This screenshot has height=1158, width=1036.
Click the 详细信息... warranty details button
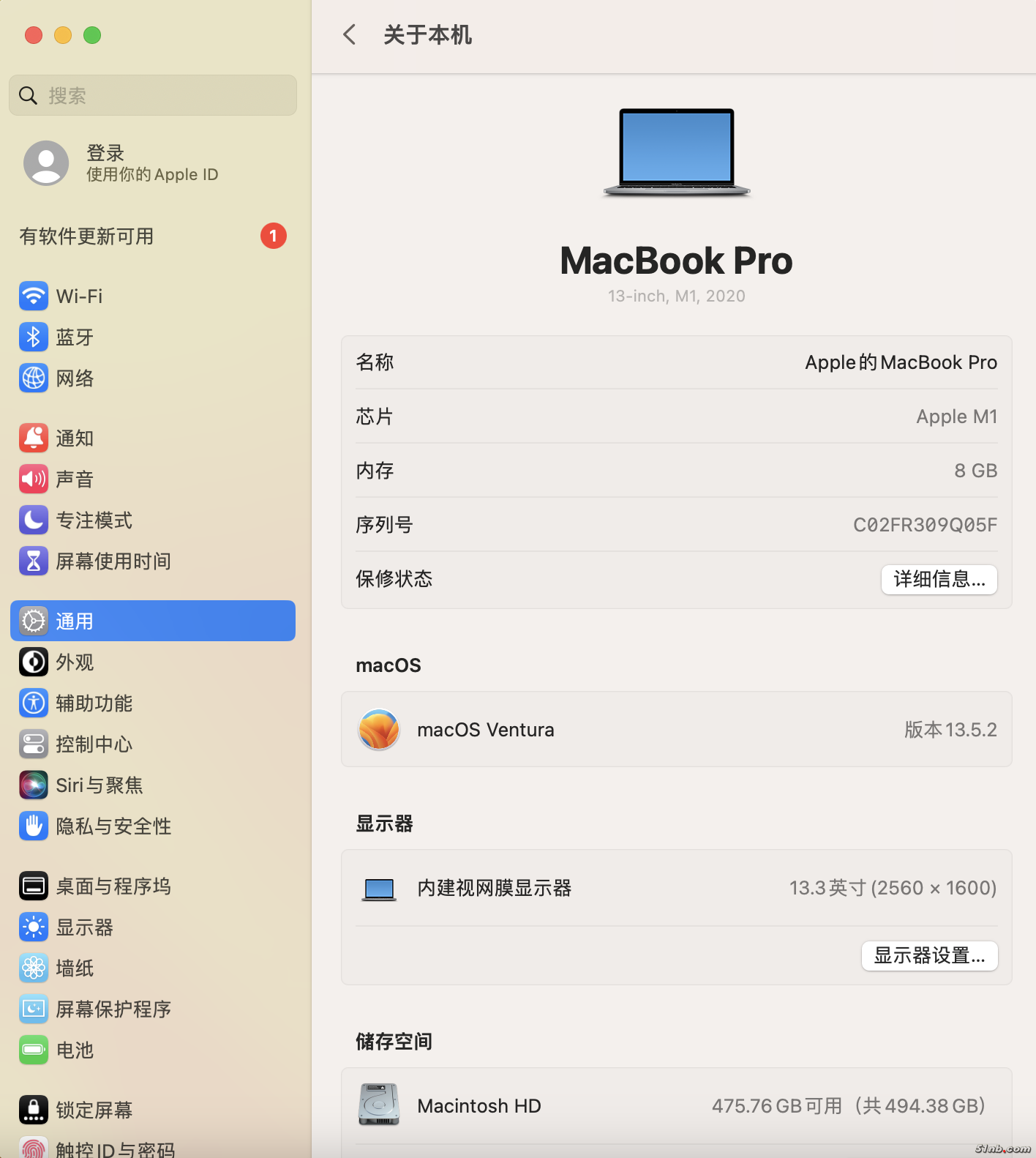pyautogui.click(x=939, y=580)
